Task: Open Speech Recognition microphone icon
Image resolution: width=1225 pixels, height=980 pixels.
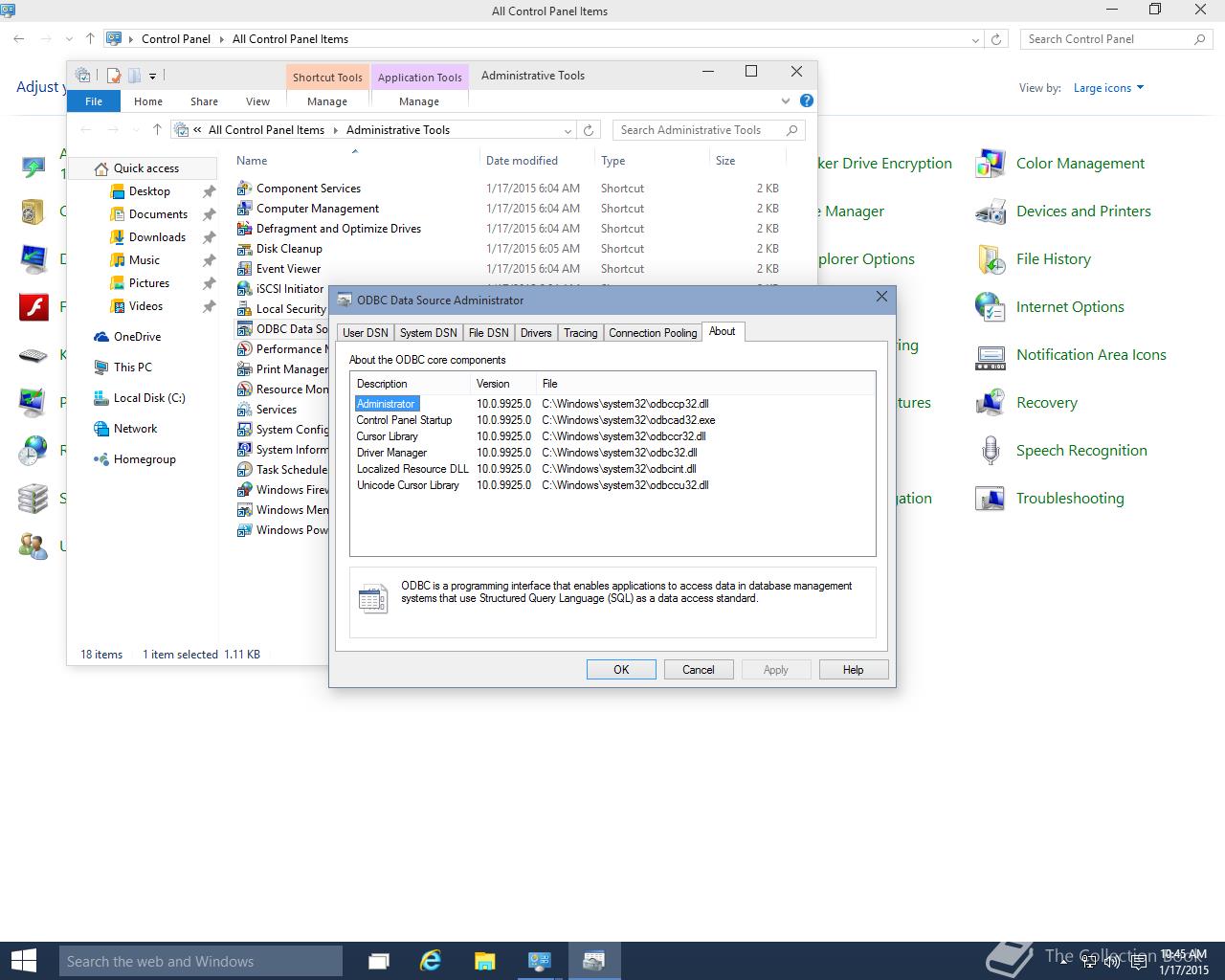Action: 990,451
